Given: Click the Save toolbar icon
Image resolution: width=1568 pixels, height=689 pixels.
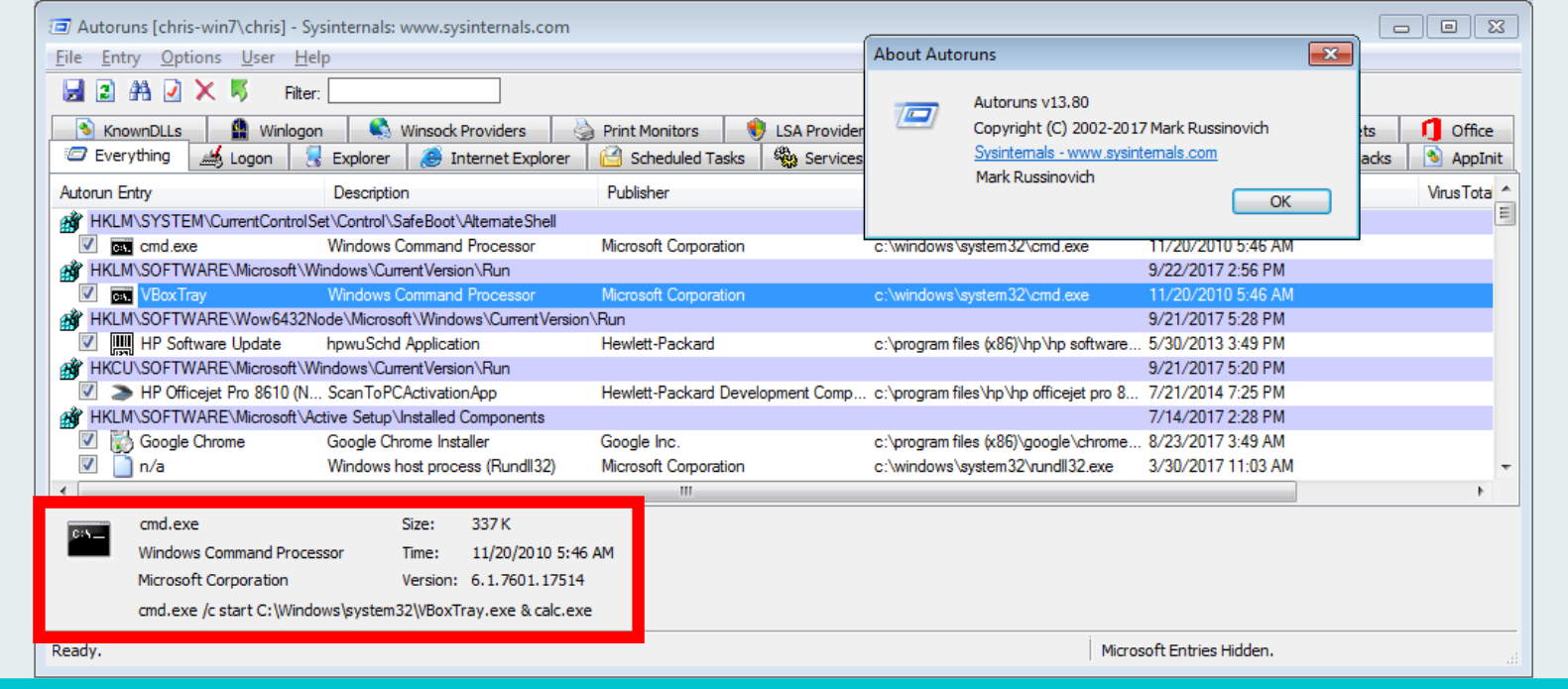Looking at the screenshot, I should coord(73,91).
